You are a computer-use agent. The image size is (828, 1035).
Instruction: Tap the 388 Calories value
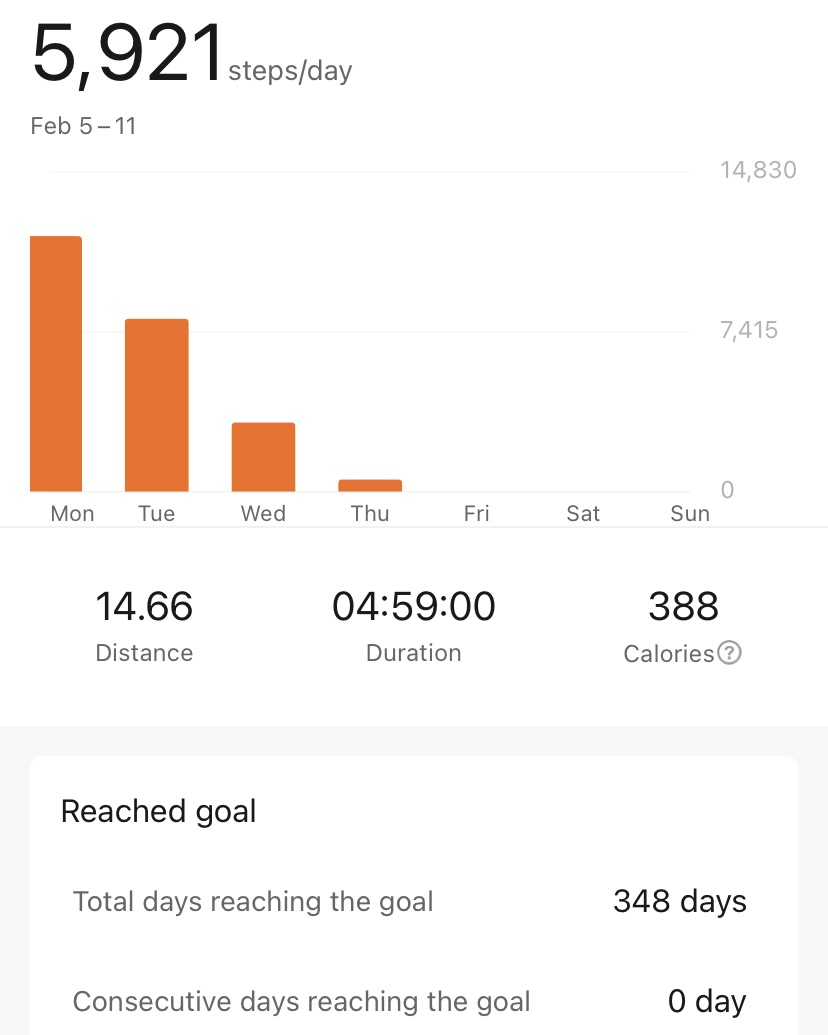pyautogui.click(x=683, y=606)
